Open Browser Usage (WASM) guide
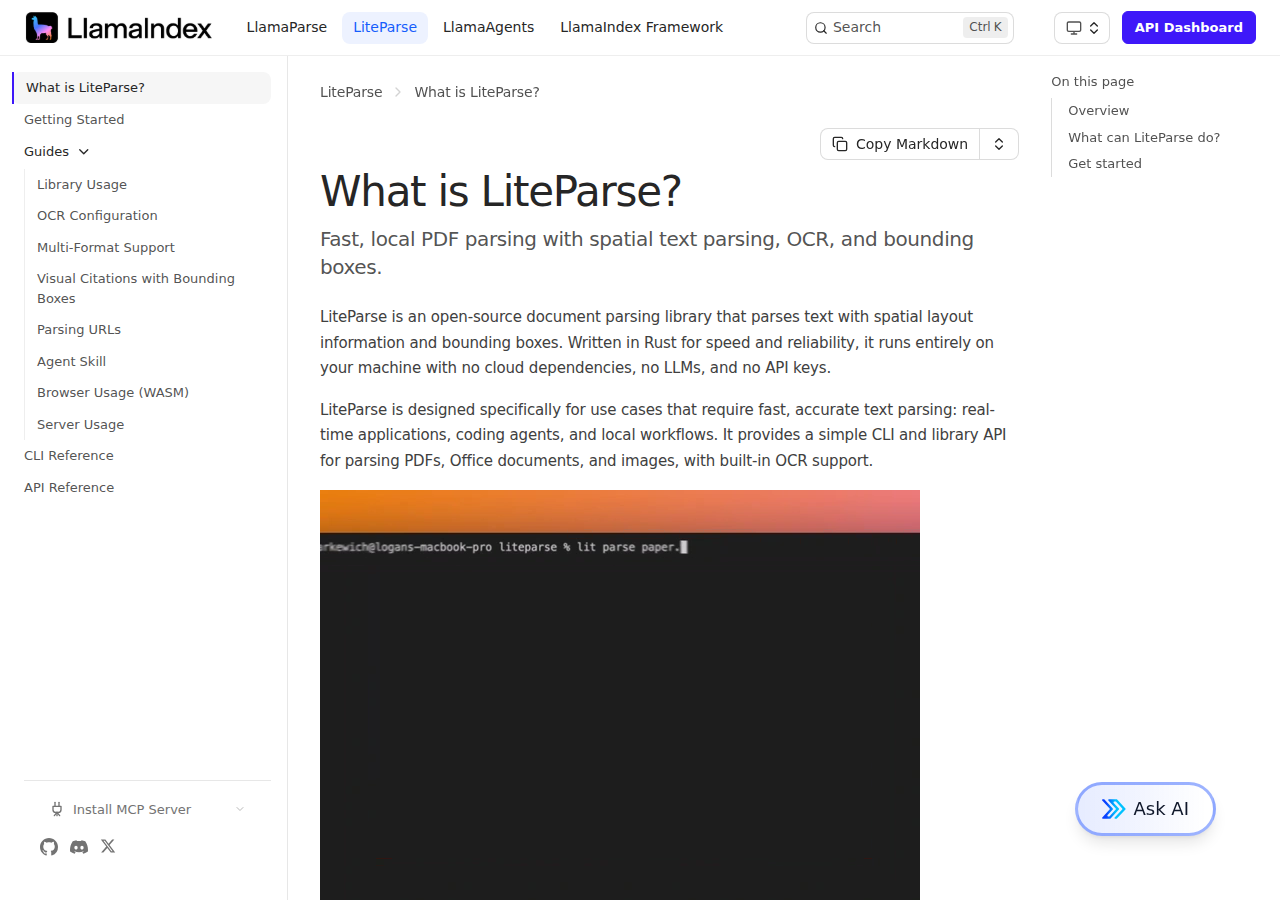The height and width of the screenshot is (900, 1280). [x=113, y=393]
